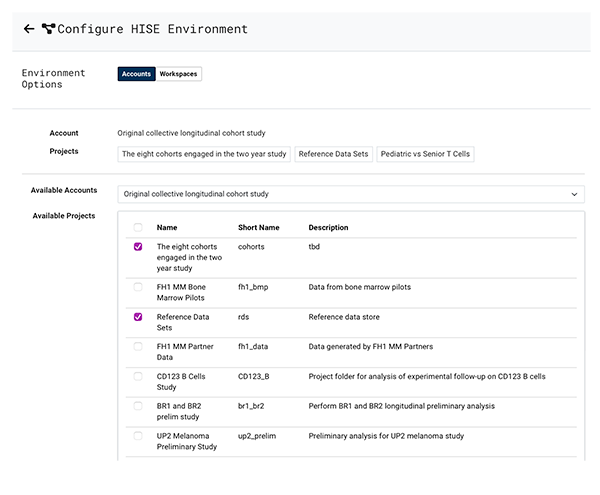This screenshot has height=495, width=600.
Task: Toggle the select-all projects header checkbox
Action: (138, 227)
